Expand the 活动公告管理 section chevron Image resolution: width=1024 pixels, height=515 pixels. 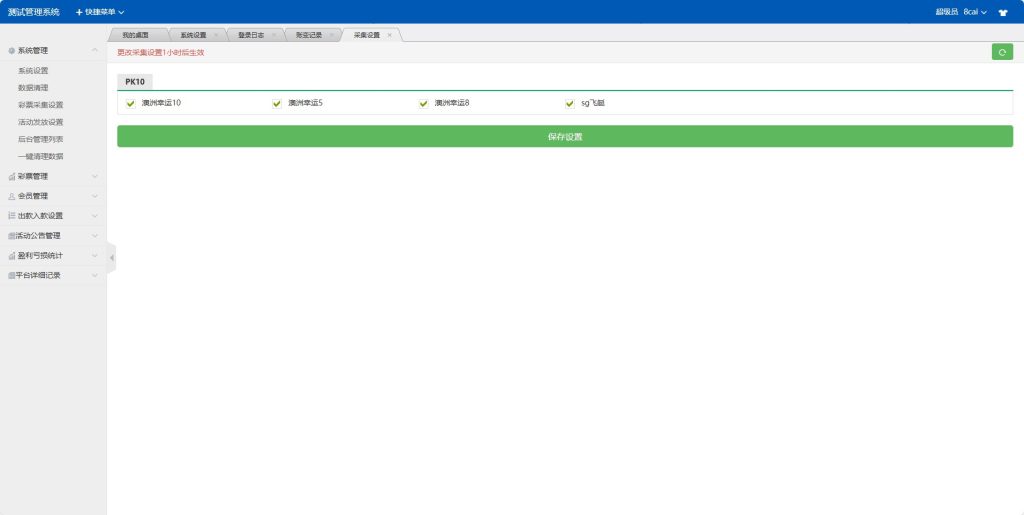click(x=95, y=236)
